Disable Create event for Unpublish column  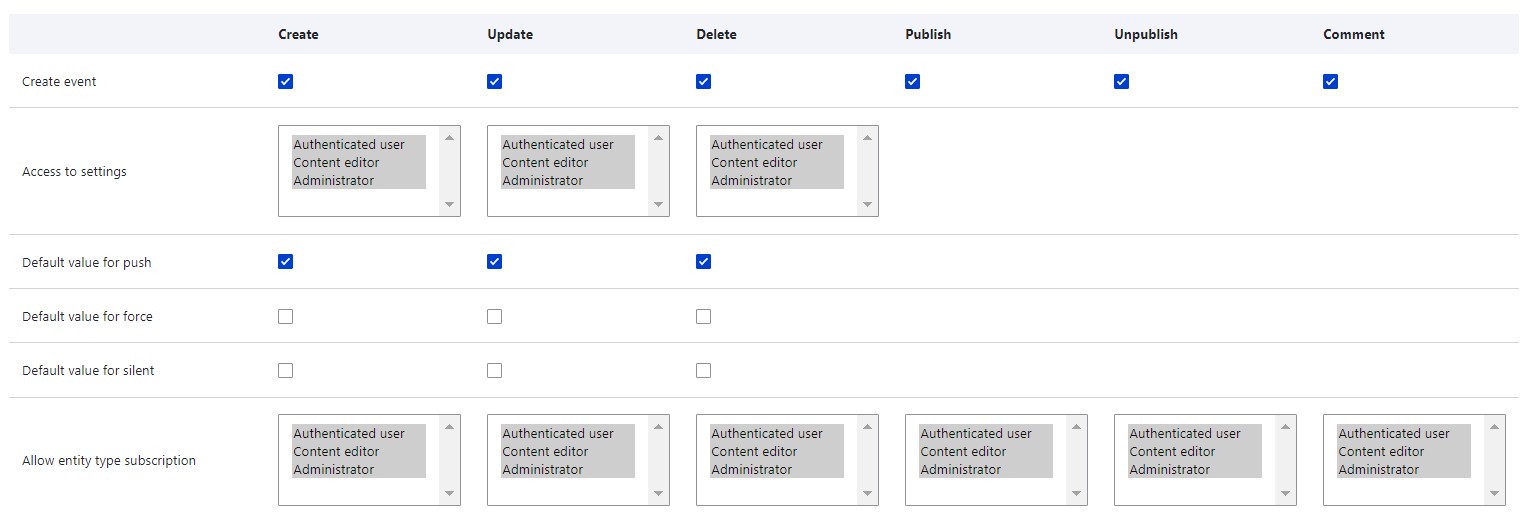click(x=1121, y=82)
